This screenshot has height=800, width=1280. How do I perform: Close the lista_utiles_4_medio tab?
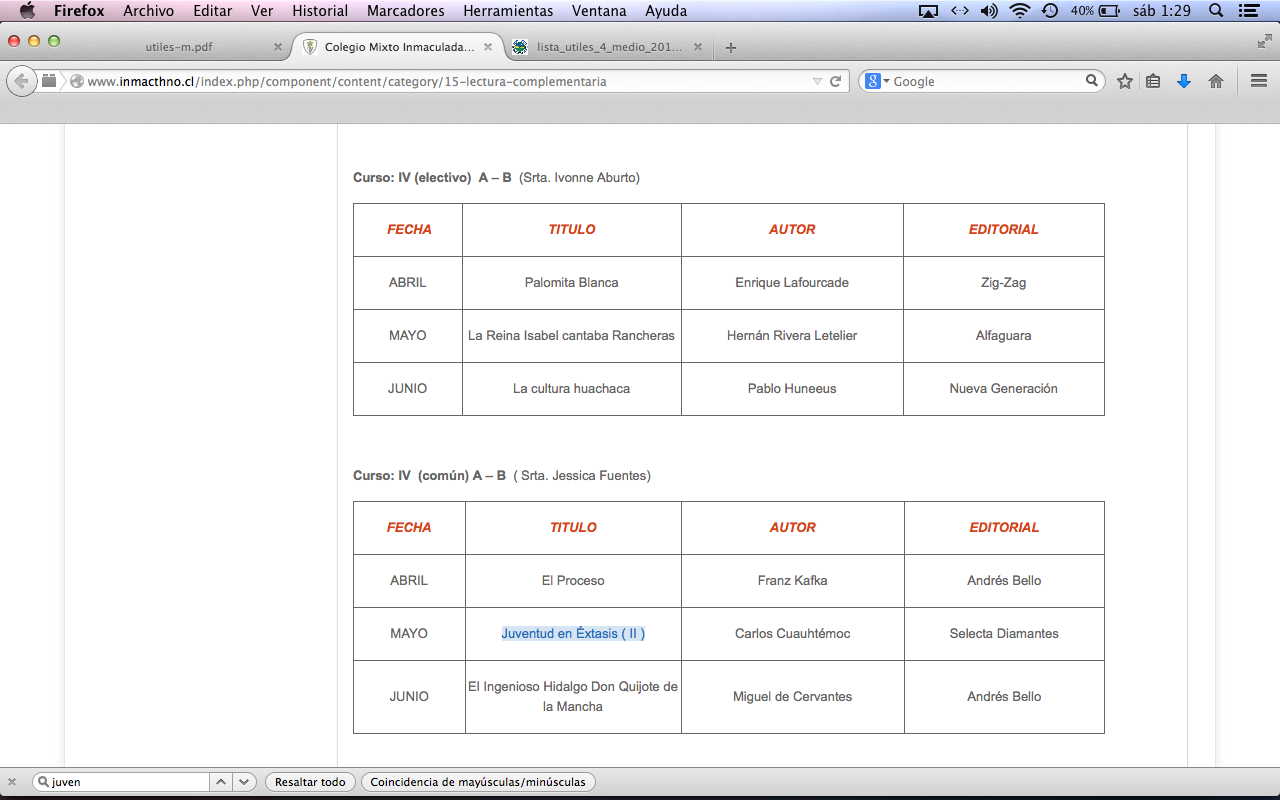click(x=697, y=47)
